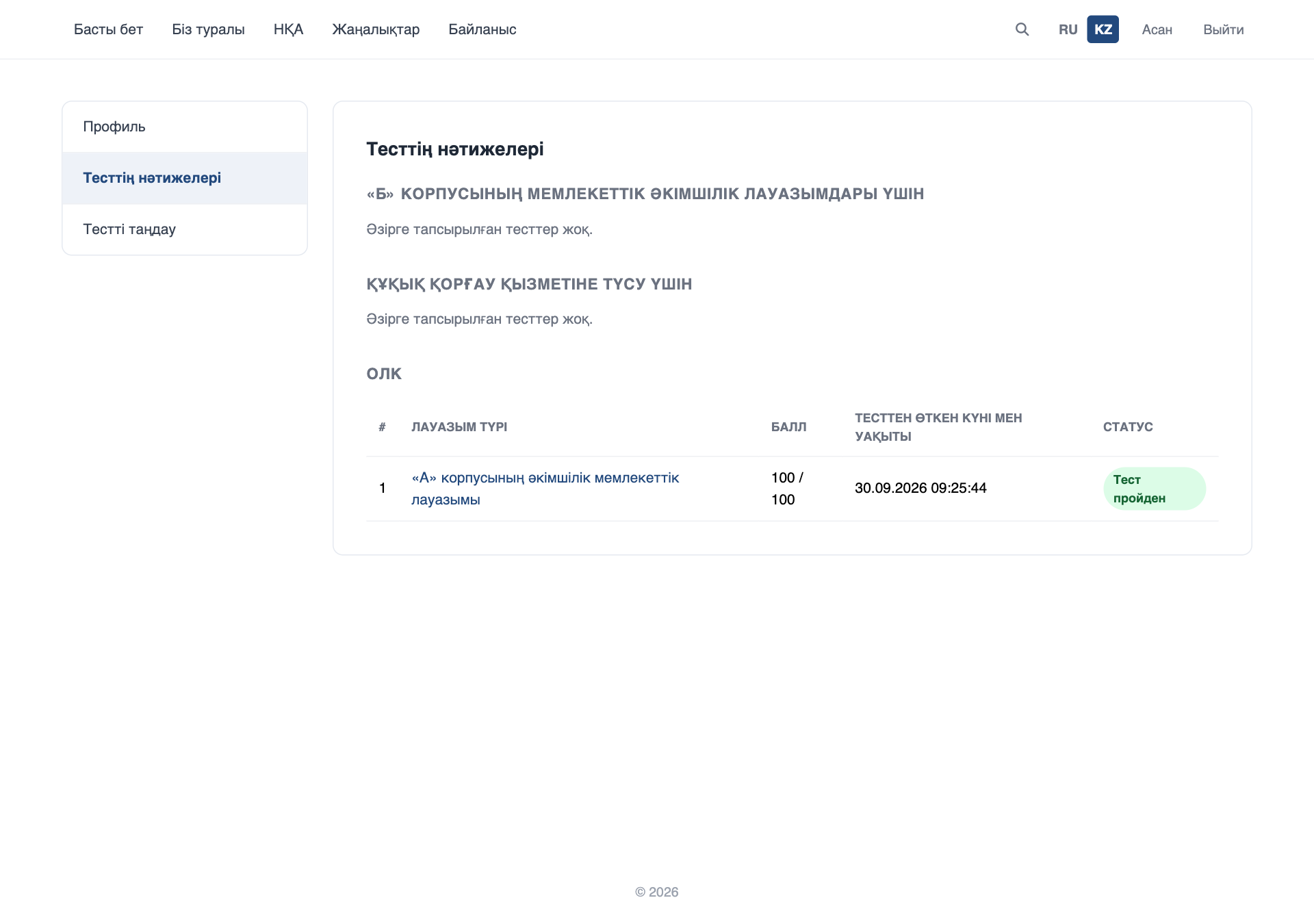1314x924 pixels.
Task: Click the Тест пройден status badge
Action: 1154,489
